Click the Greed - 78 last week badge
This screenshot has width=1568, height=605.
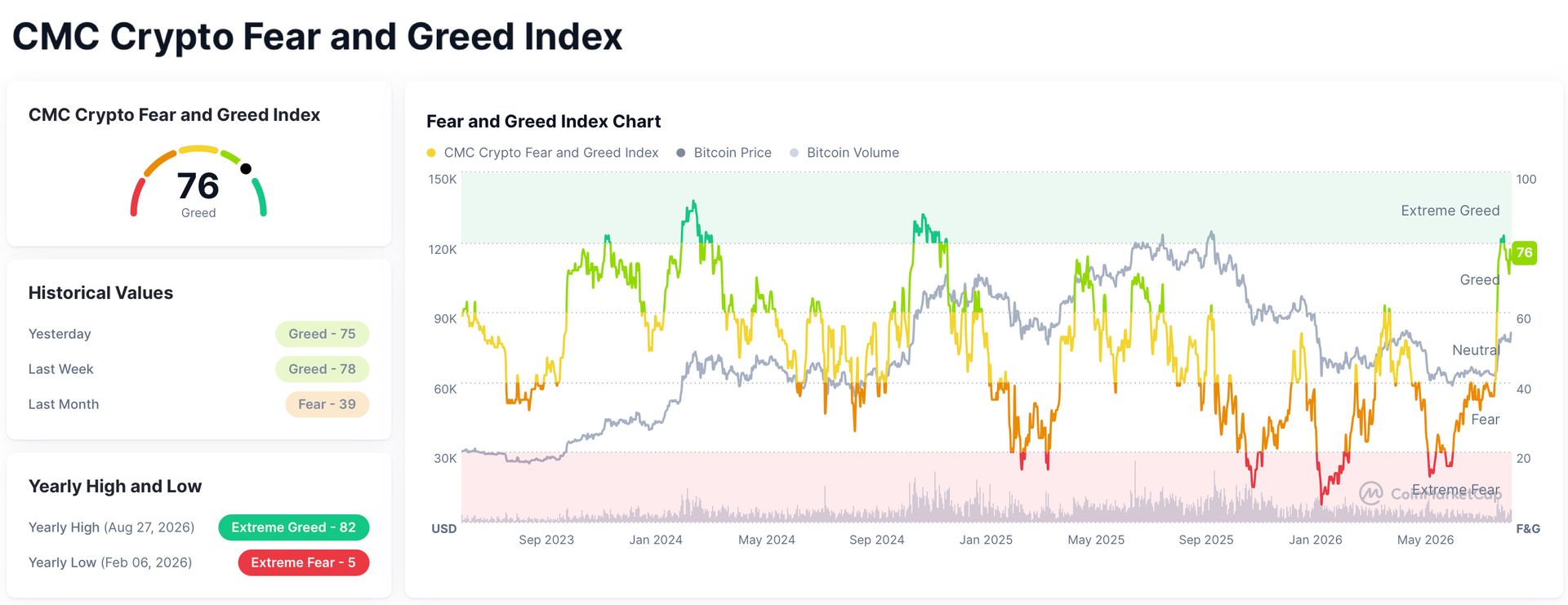tap(322, 369)
